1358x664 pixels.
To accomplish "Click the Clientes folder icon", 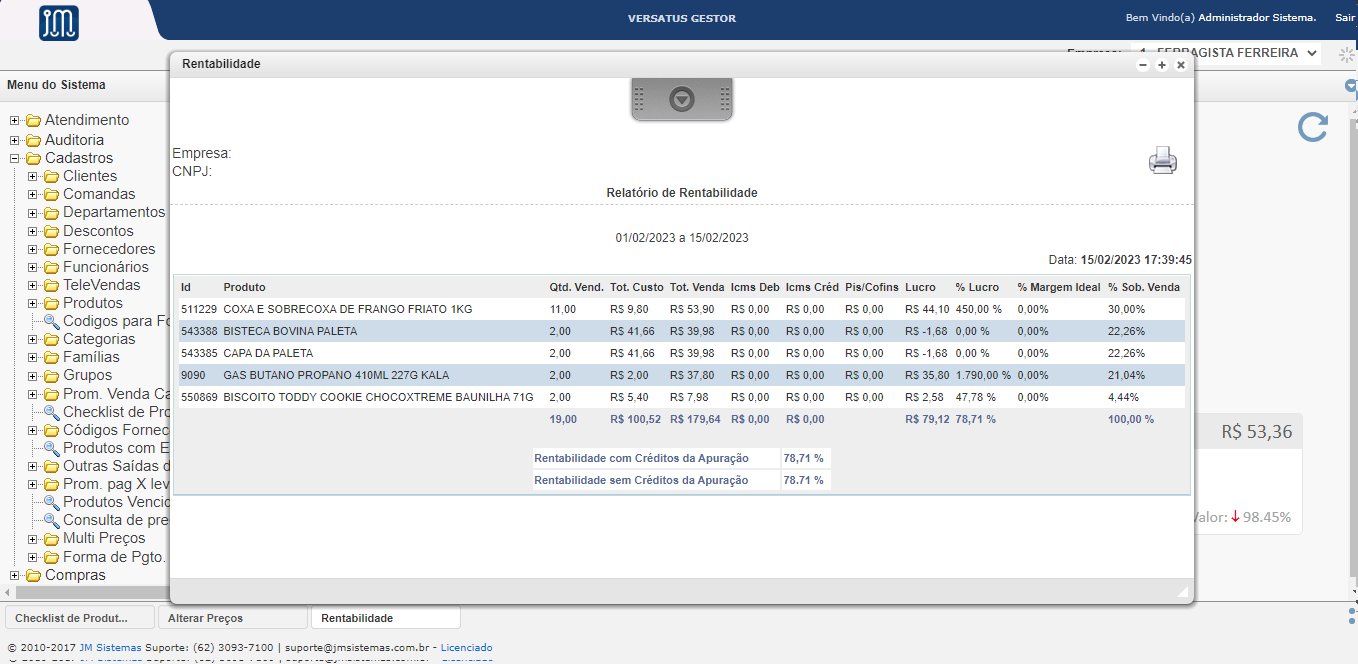I will [x=52, y=177].
